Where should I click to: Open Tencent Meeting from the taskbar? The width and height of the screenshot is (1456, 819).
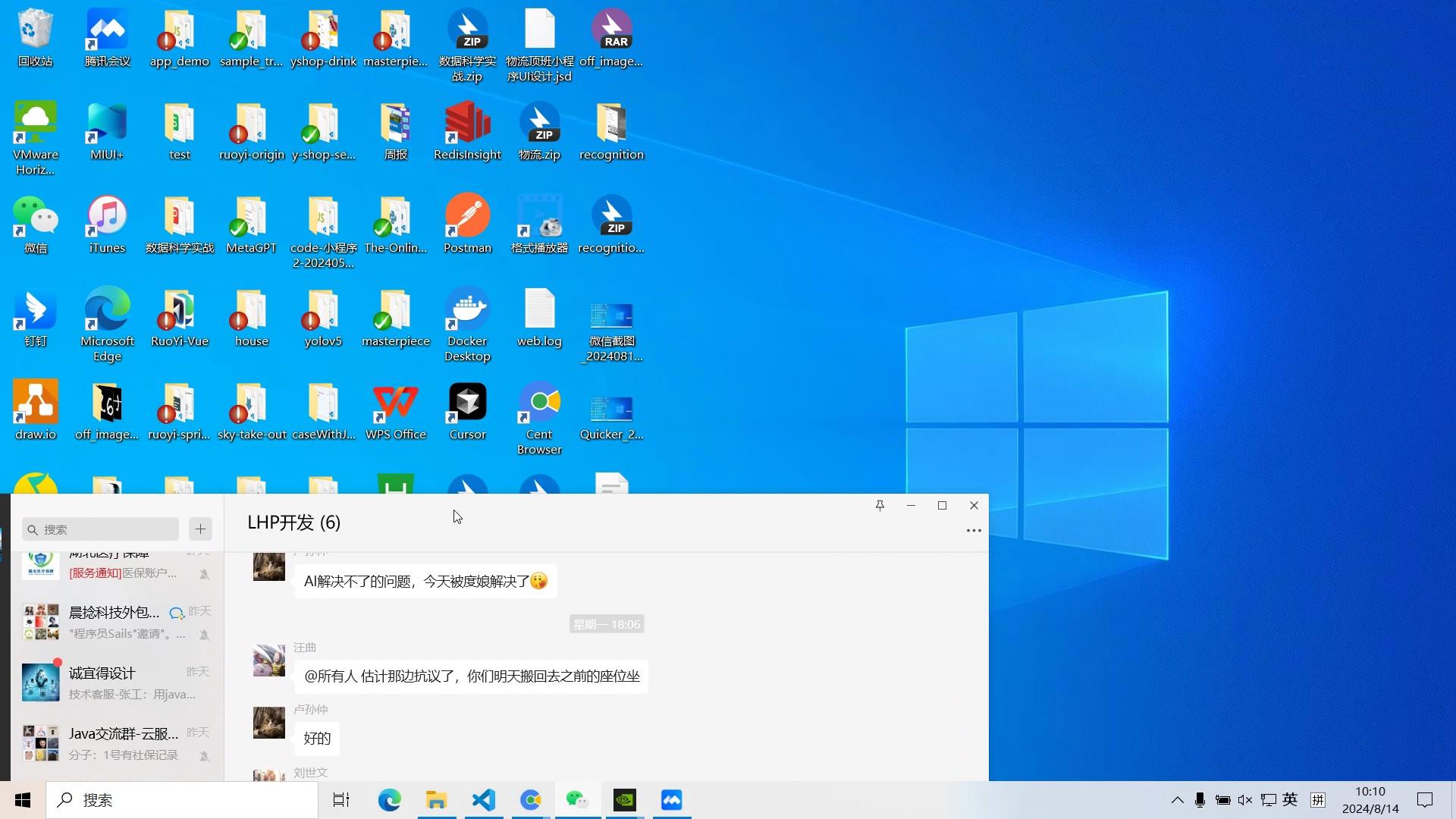click(671, 800)
